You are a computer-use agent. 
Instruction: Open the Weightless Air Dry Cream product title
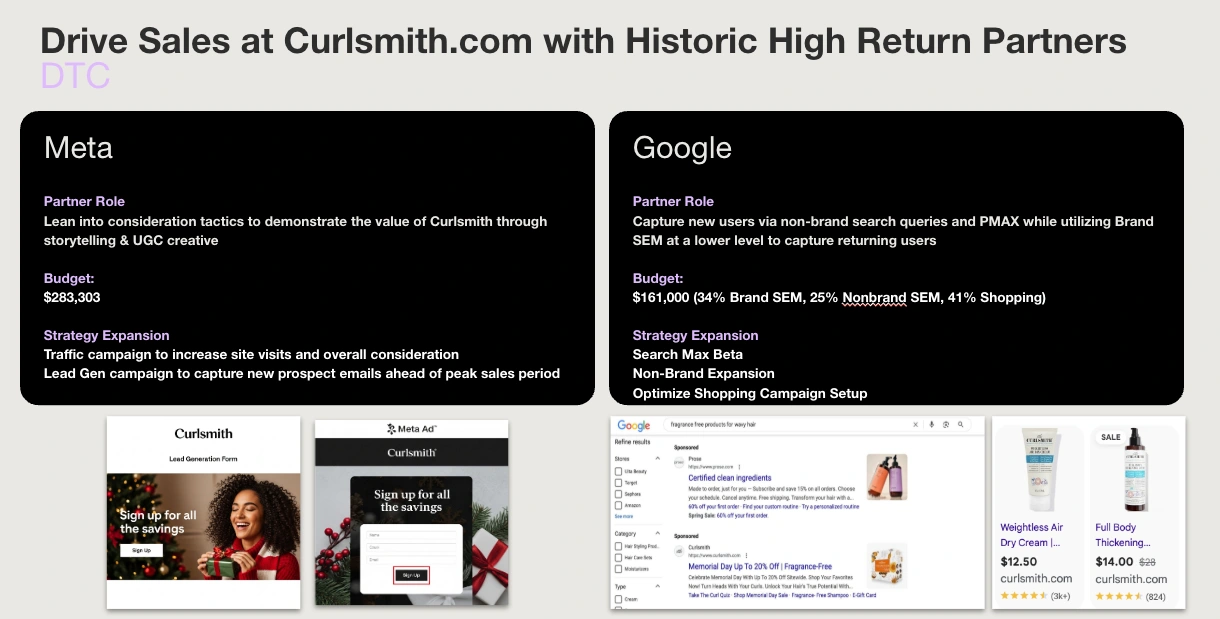[1032, 535]
